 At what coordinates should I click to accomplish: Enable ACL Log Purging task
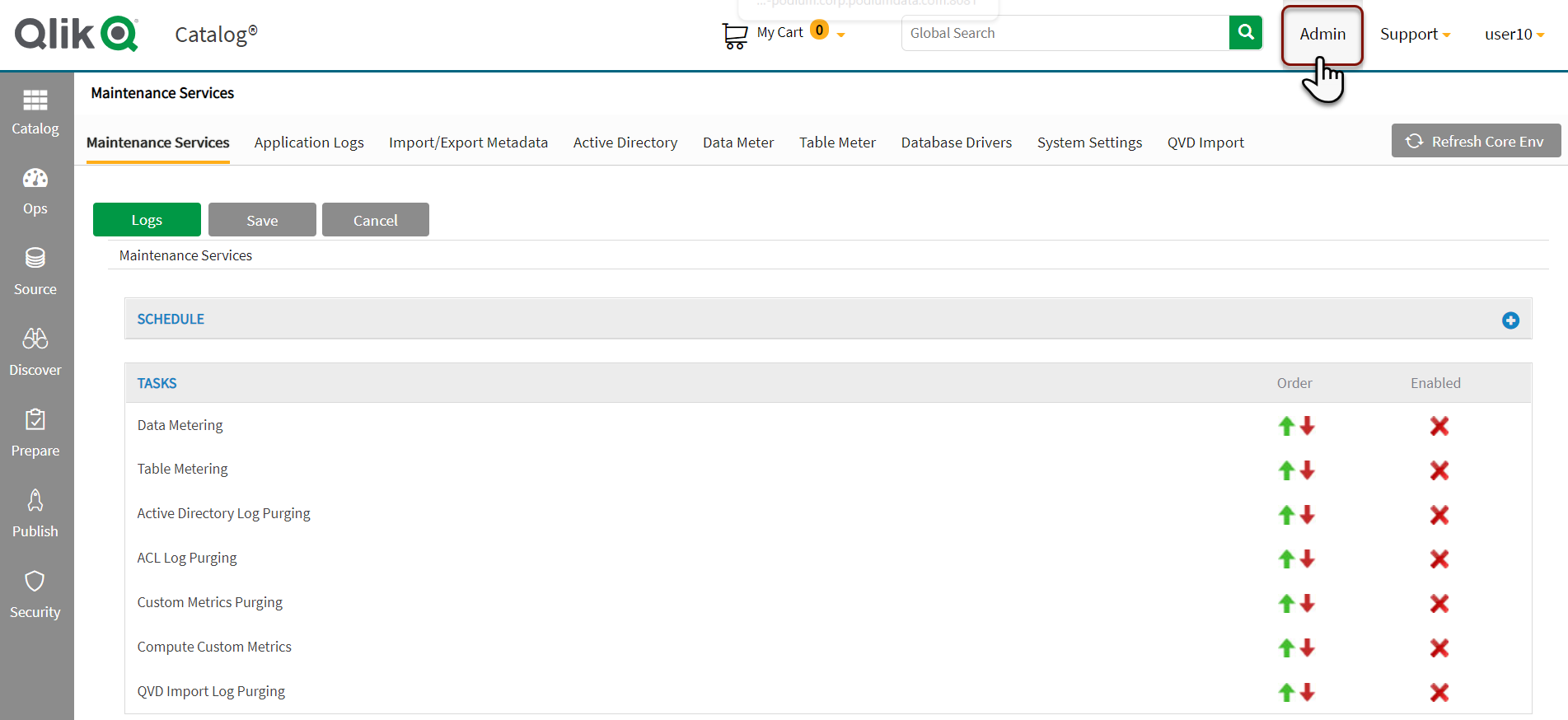[x=1439, y=559]
